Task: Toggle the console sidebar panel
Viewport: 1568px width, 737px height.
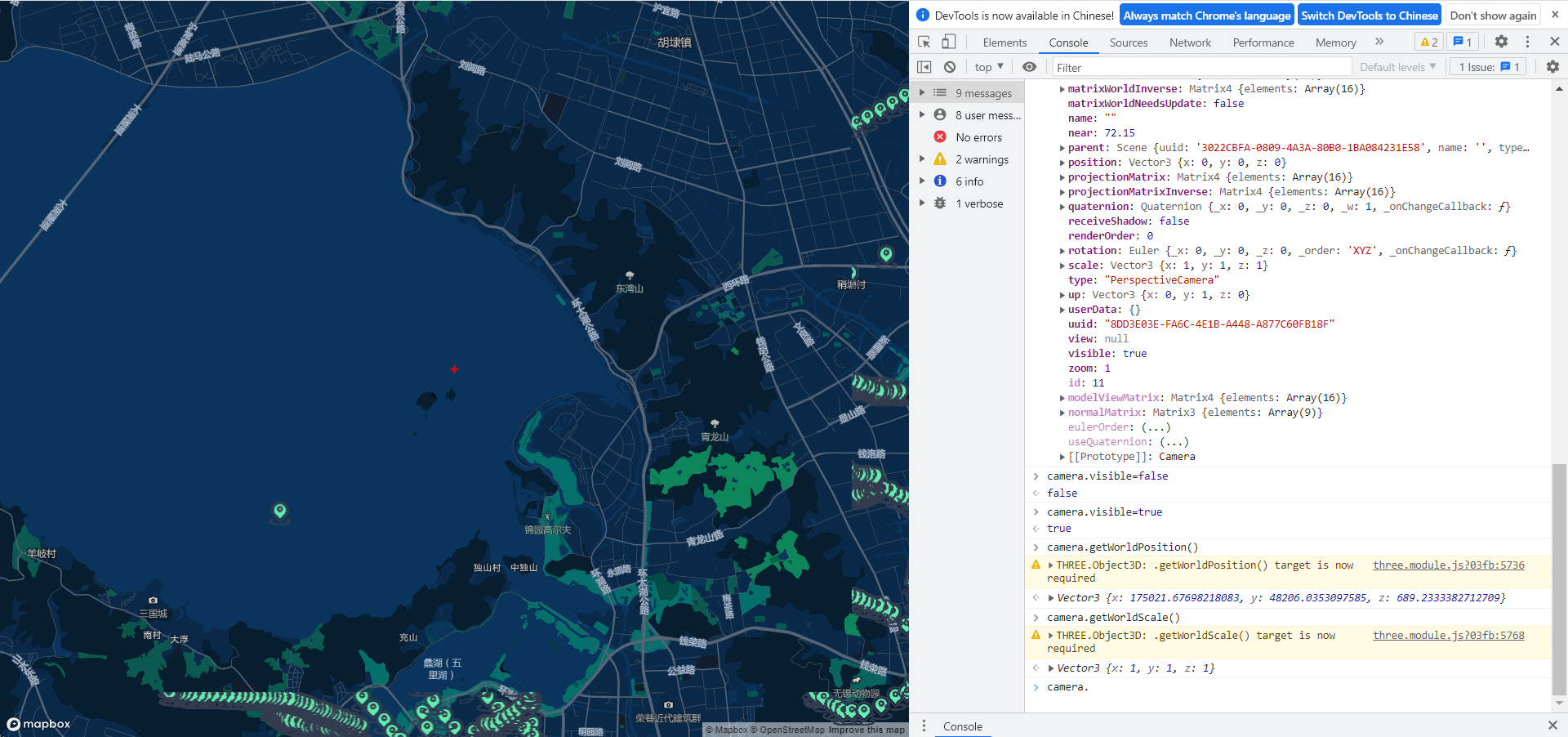Action: coord(924,67)
